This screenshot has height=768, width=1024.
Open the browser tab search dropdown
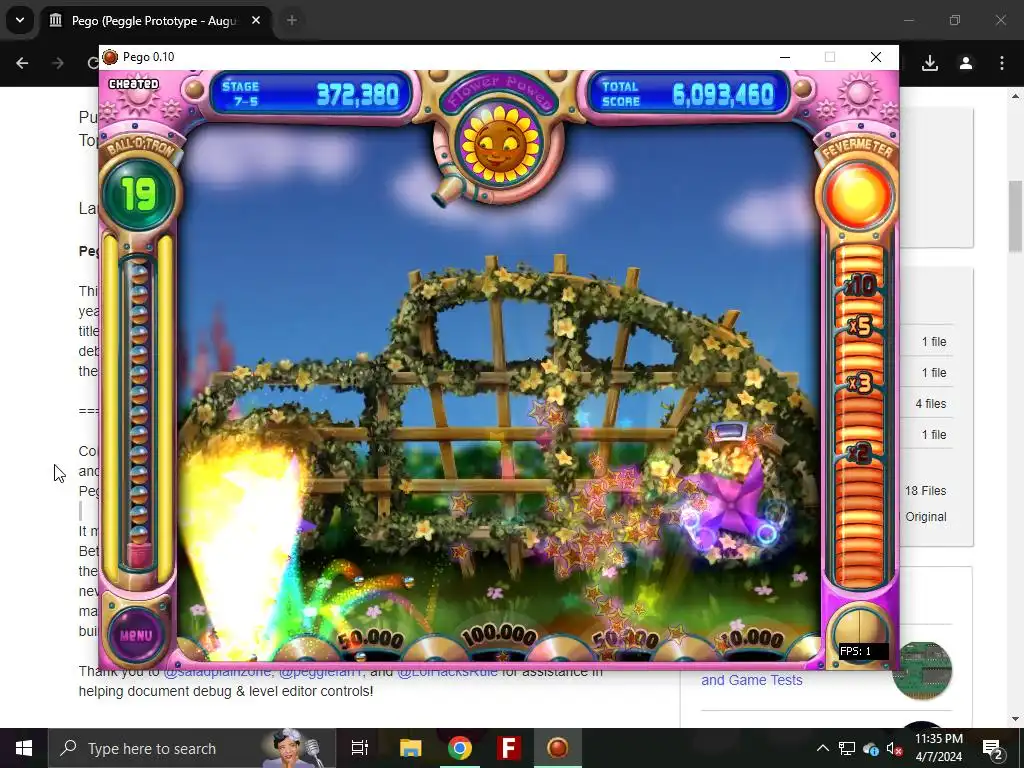point(20,20)
